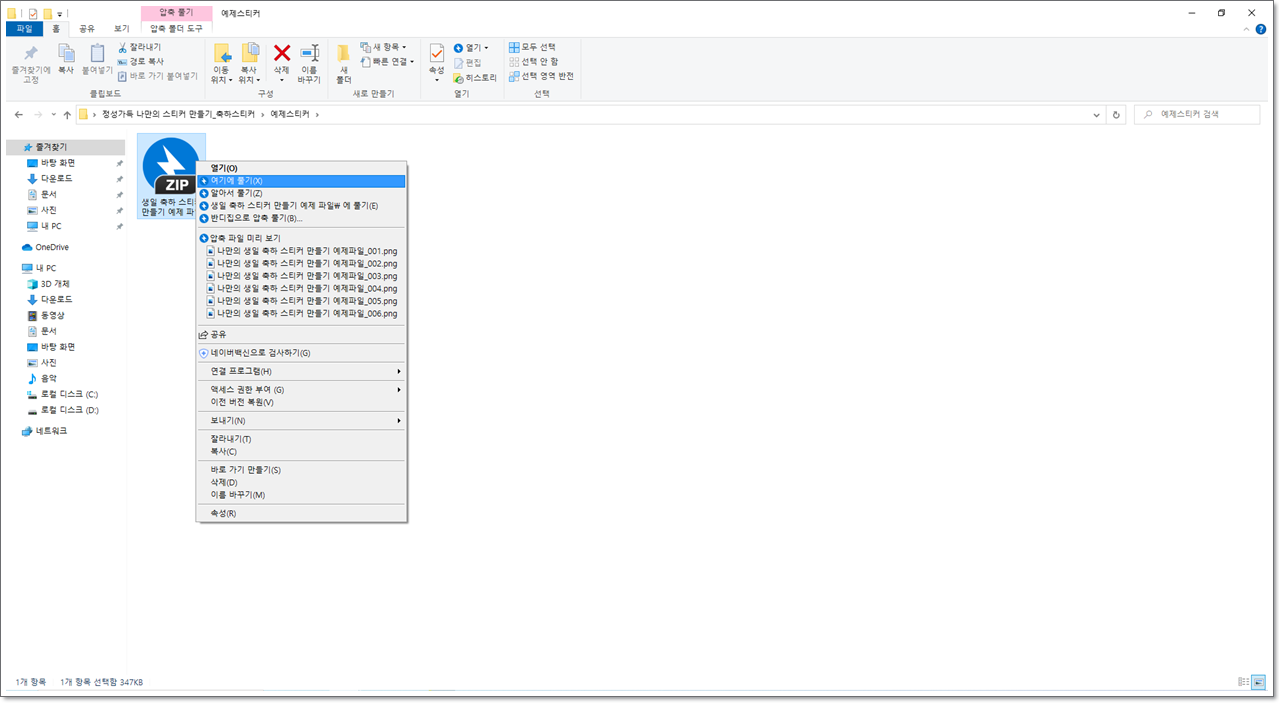
Task: Click 즐겨찾기에 고정 pin icon in ribbon
Action: coord(30,54)
